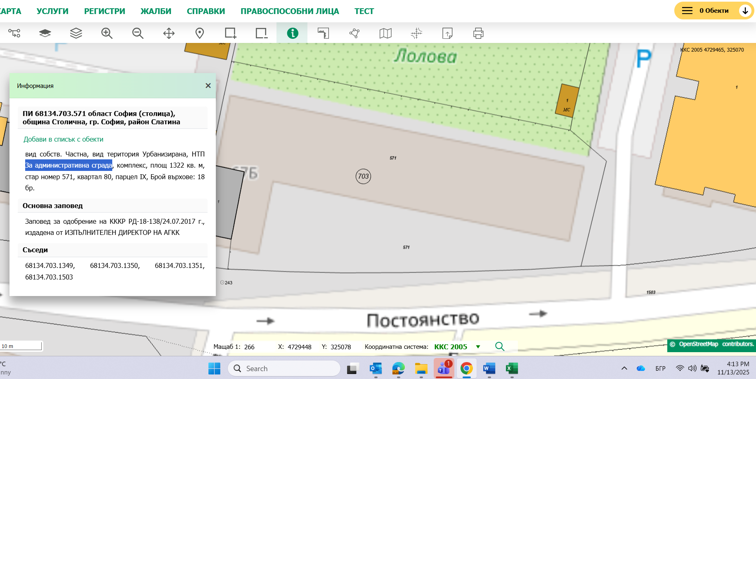This screenshot has width=756, height=567.
Task: Open the УСЛУГИ menu
Action: pyautogui.click(x=53, y=11)
